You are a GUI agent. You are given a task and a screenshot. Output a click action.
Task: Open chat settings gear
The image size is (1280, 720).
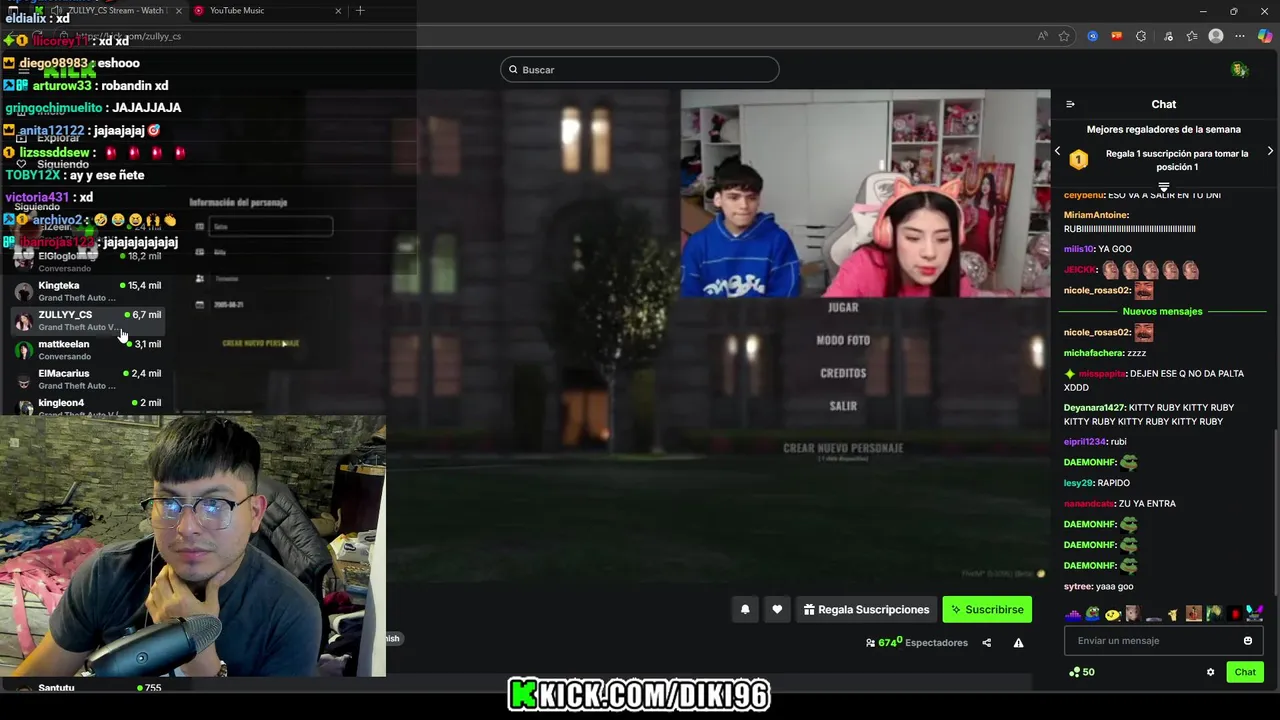pyautogui.click(x=1210, y=672)
